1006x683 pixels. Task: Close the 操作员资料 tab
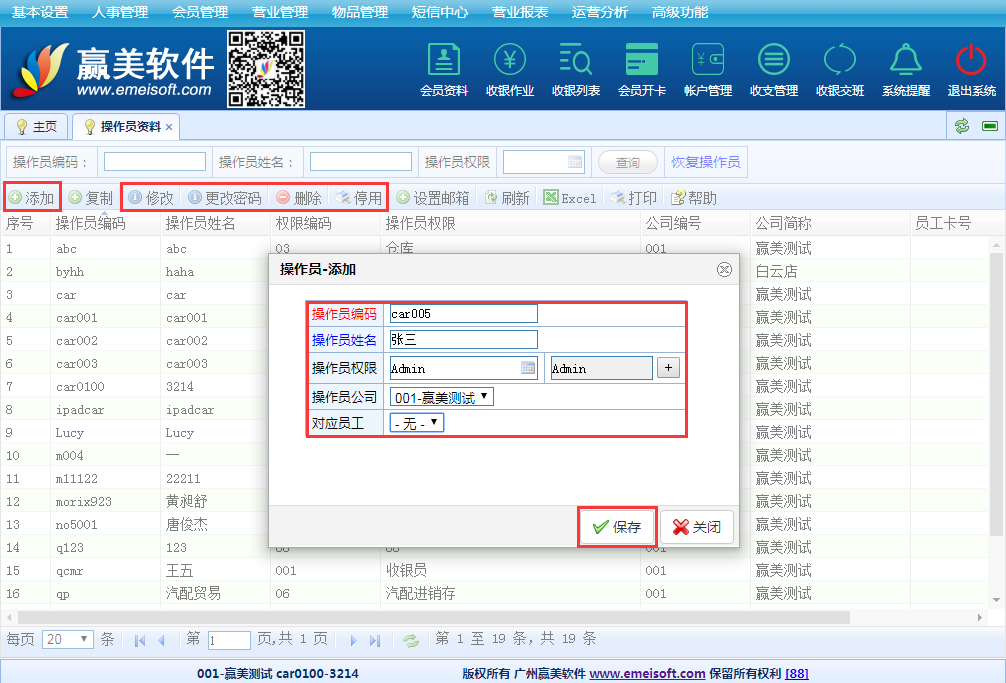pyautogui.click(x=169, y=127)
